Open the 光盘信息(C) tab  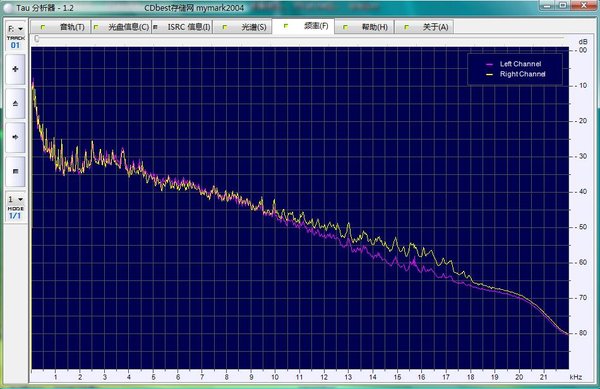coord(121,27)
